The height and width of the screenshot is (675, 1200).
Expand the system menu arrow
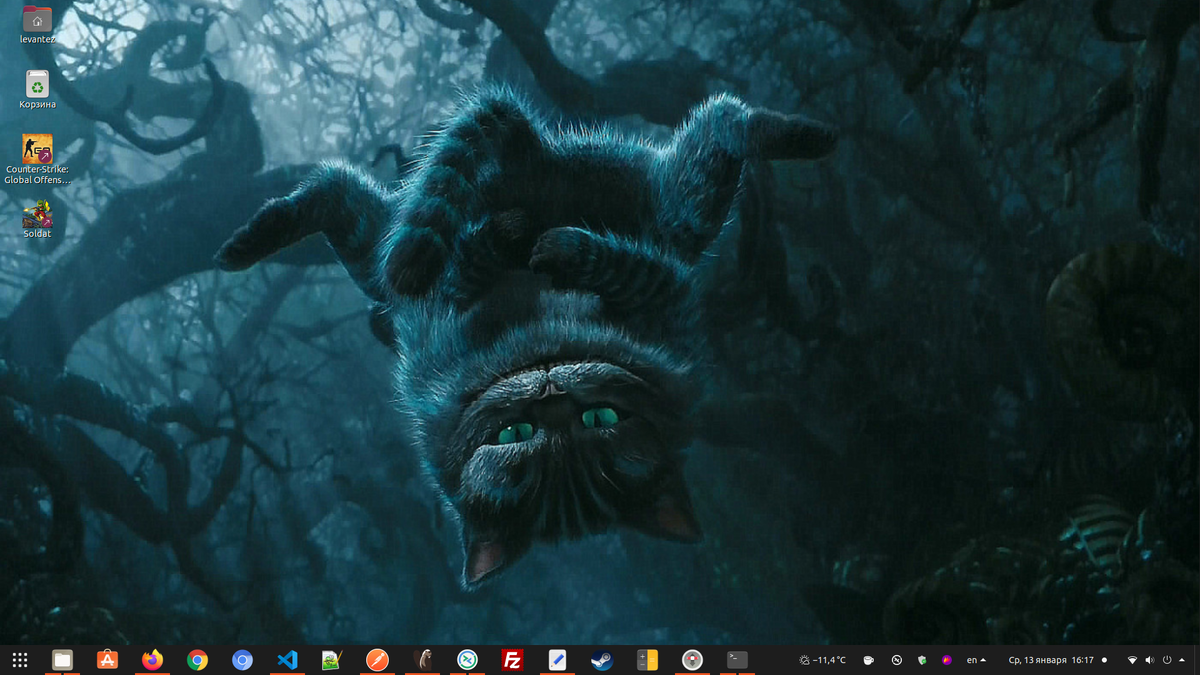pos(1183,660)
